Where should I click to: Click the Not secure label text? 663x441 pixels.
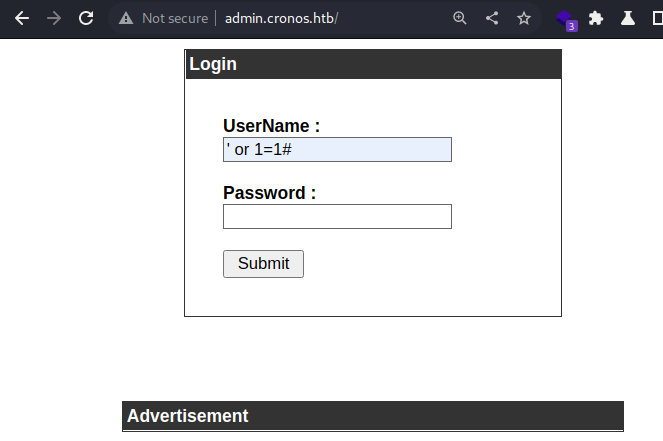pyautogui.click(x=175, y=18)
